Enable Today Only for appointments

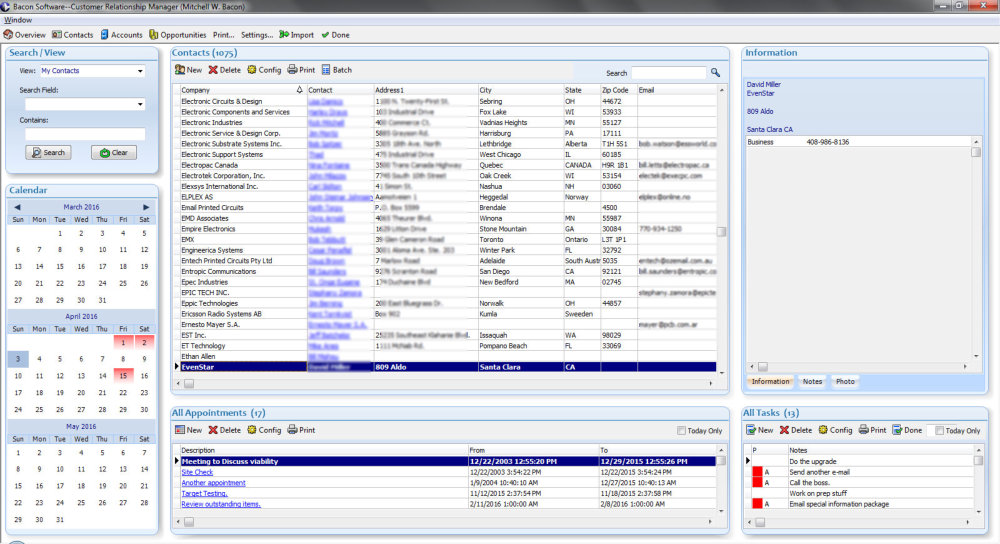tap(682, 431)
